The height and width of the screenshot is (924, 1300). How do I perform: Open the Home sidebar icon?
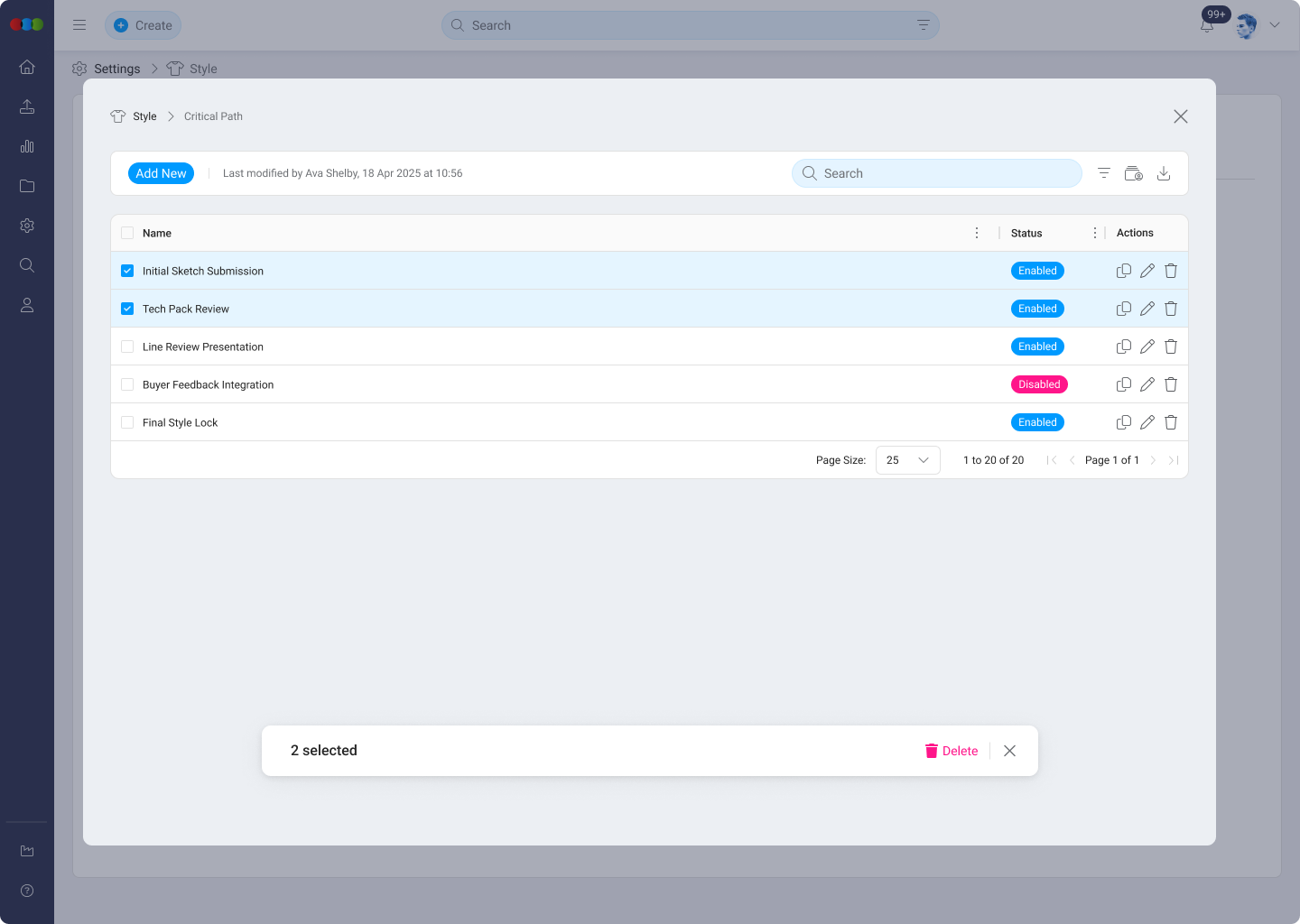click(27, 67)
